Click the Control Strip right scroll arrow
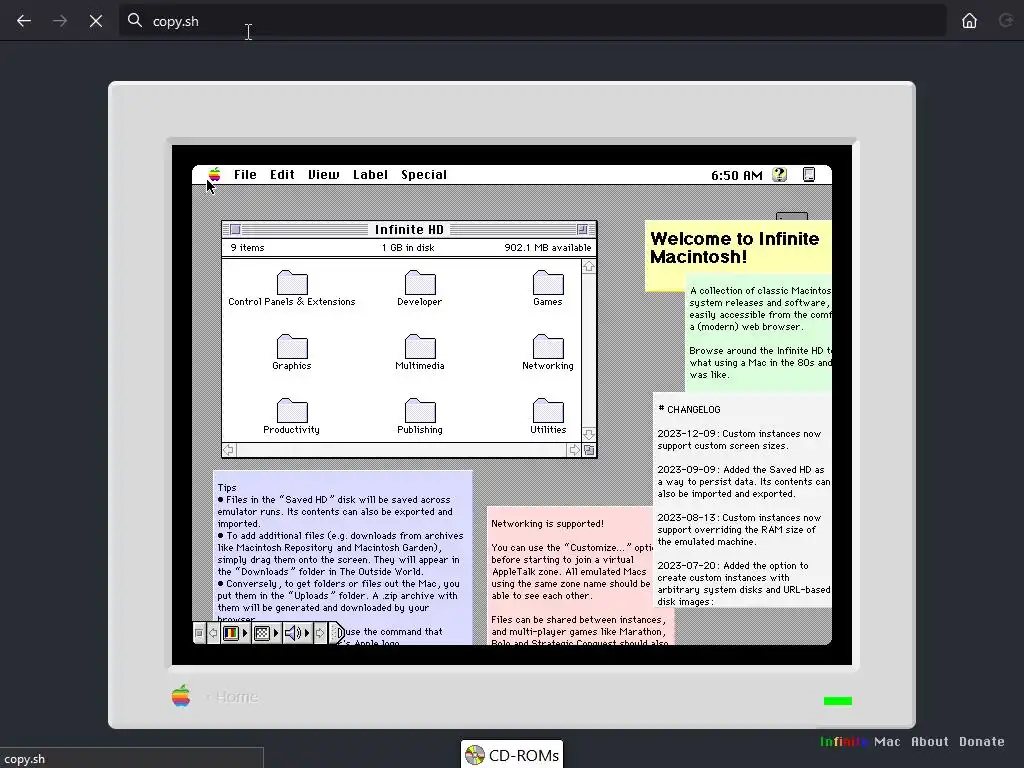Viewport: 1024px width, 768px height. [x=320, y=633]
